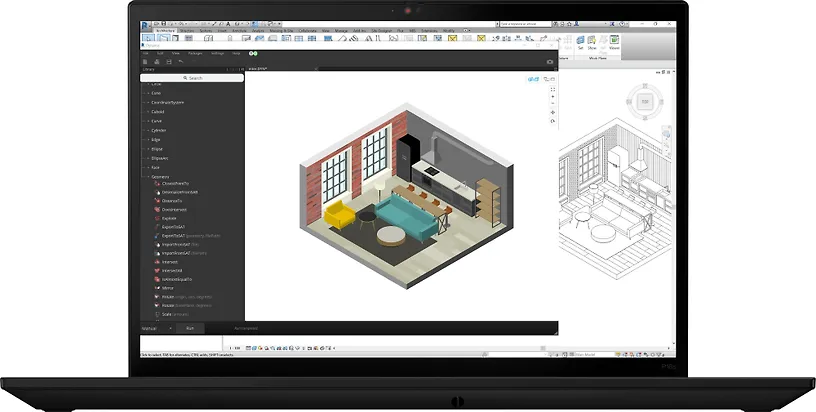
Task: Click the camera export image icon
Action: pyautogui.click(x=550, y=61)
